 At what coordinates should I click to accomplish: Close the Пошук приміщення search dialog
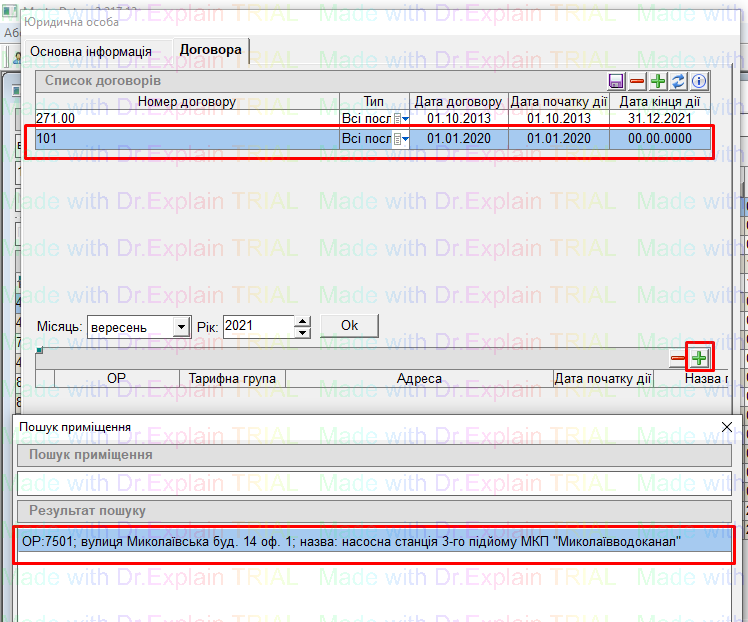[727, 426]
